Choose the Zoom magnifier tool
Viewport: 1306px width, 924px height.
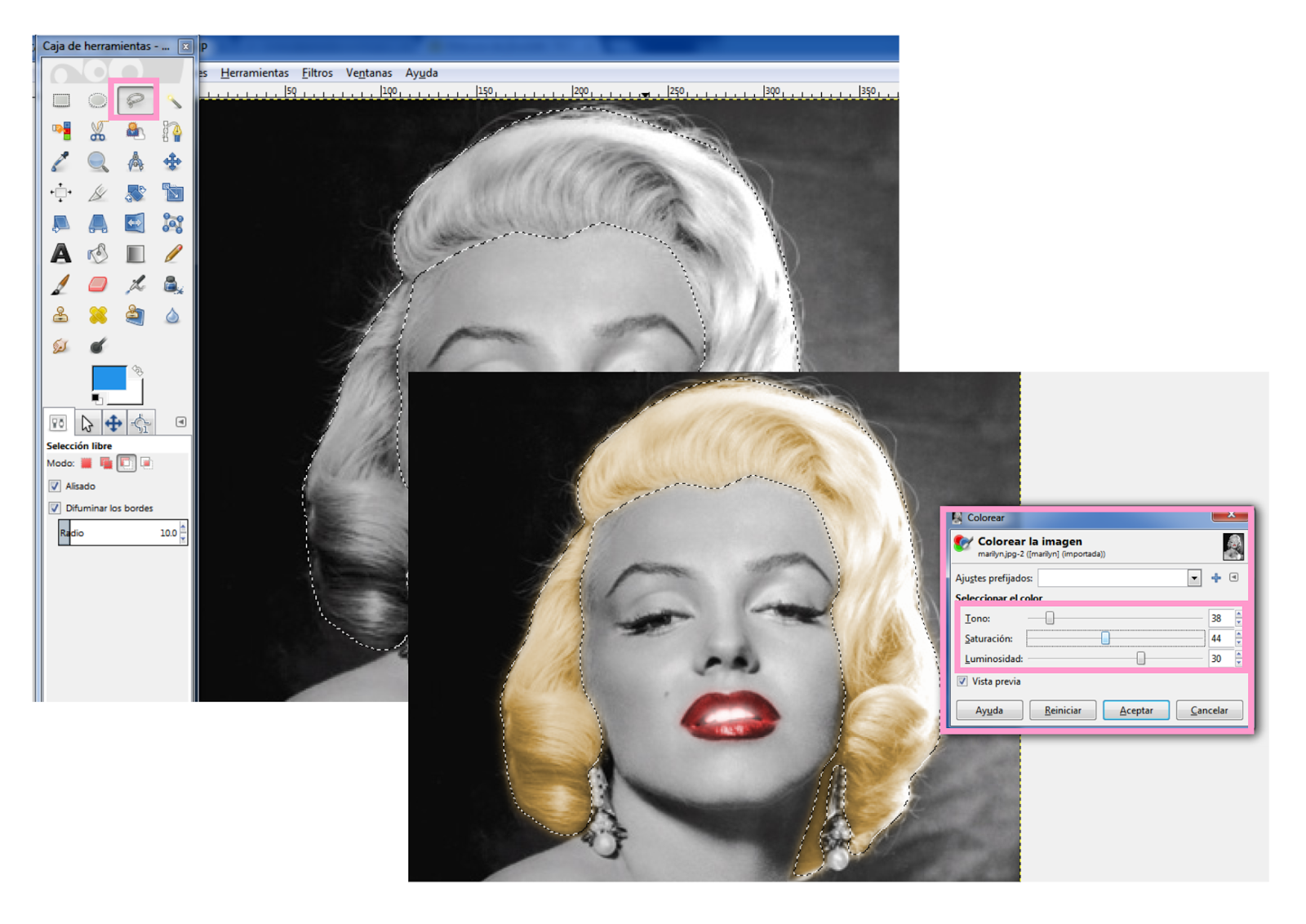click(98, 162)
